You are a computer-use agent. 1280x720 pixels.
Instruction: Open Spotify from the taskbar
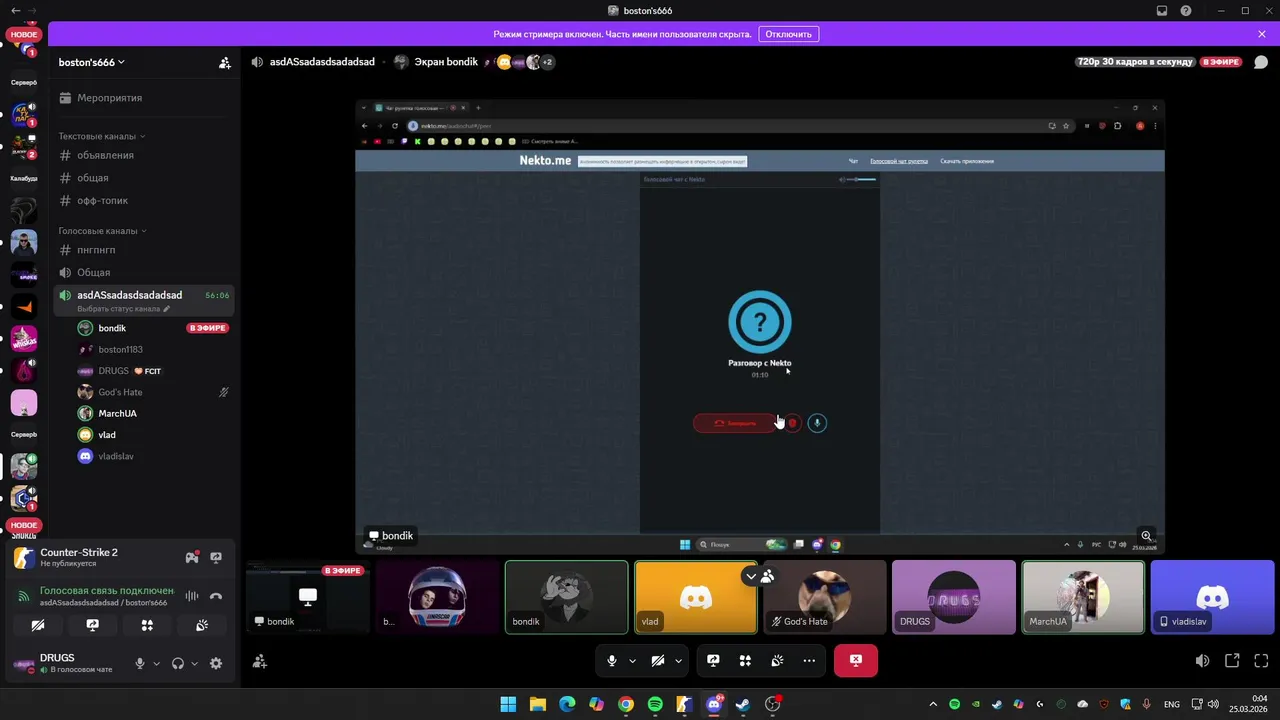[655, 704]
